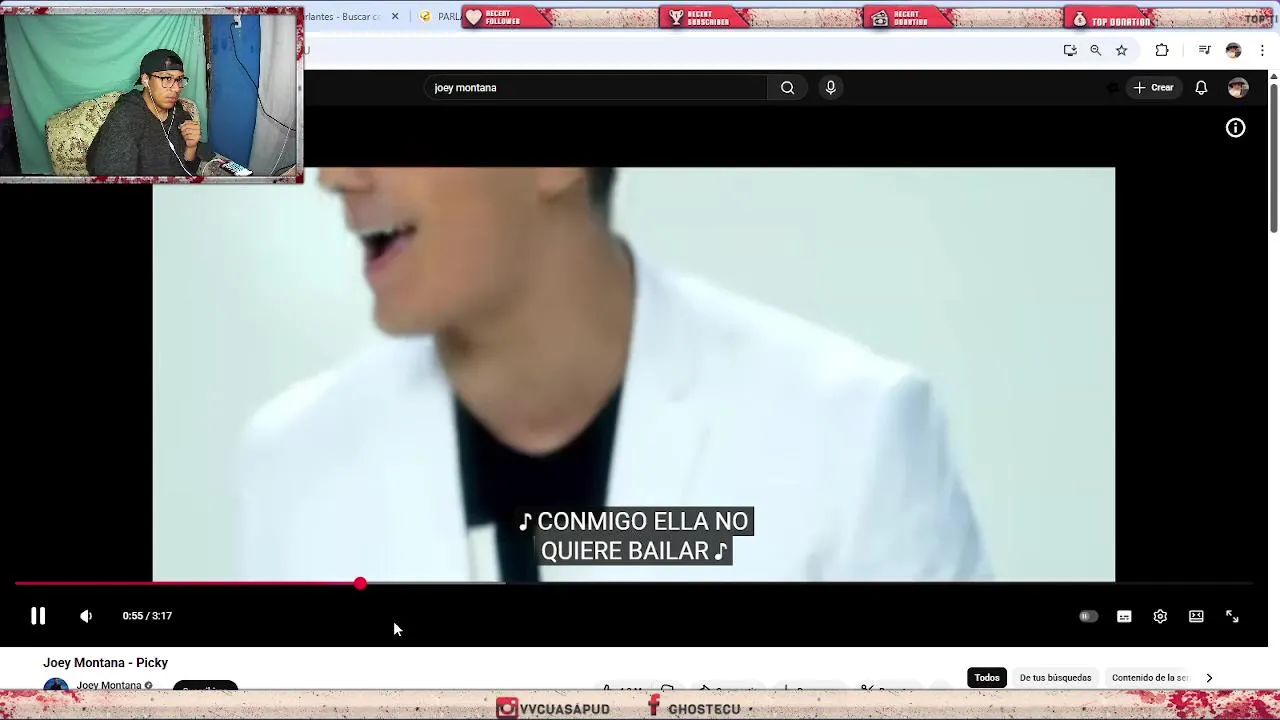This screenshot has width=1280, height=720.
Task: Bookmark this page with the star
Action: [1122, 50]
